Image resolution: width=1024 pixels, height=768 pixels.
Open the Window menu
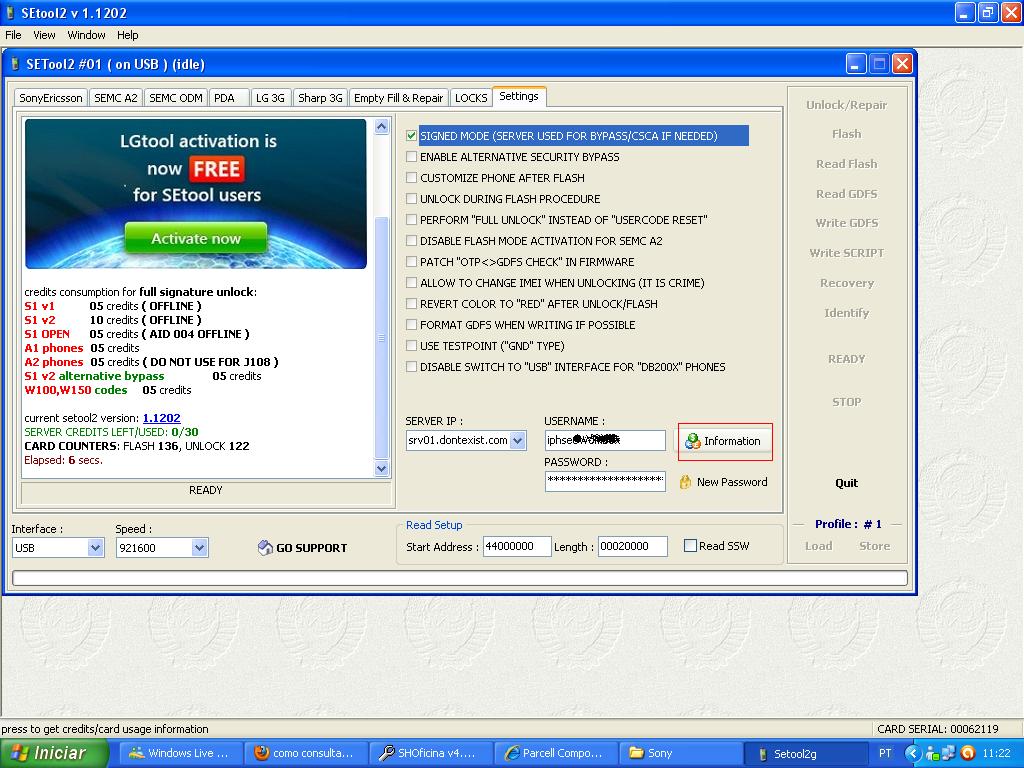(x=86, y=35)
